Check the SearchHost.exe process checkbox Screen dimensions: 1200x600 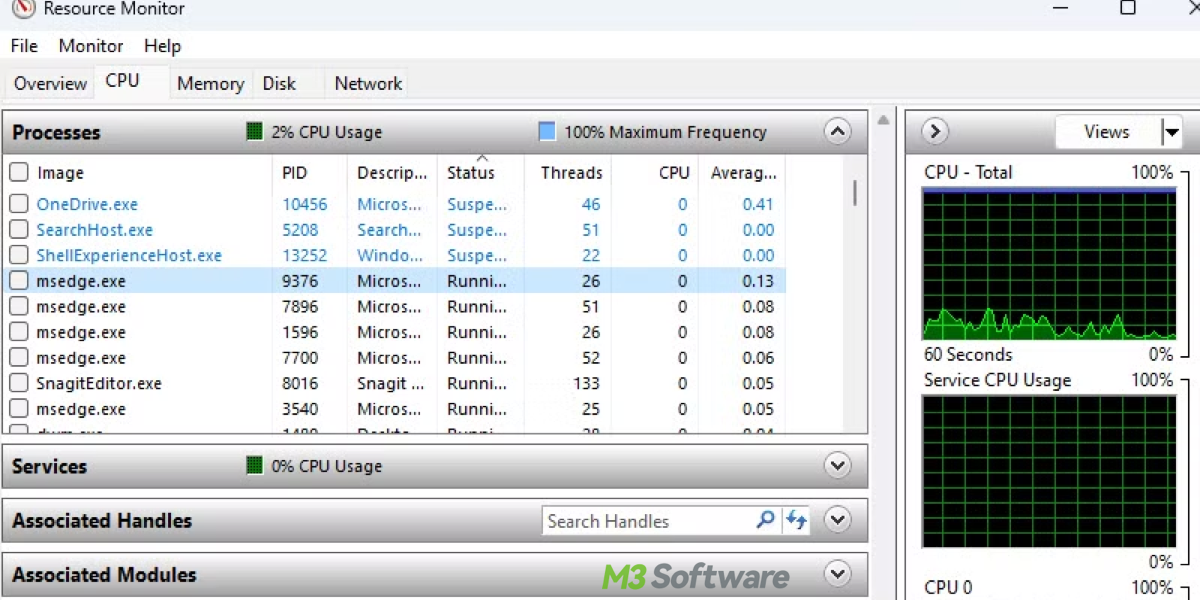click(18, 230)
